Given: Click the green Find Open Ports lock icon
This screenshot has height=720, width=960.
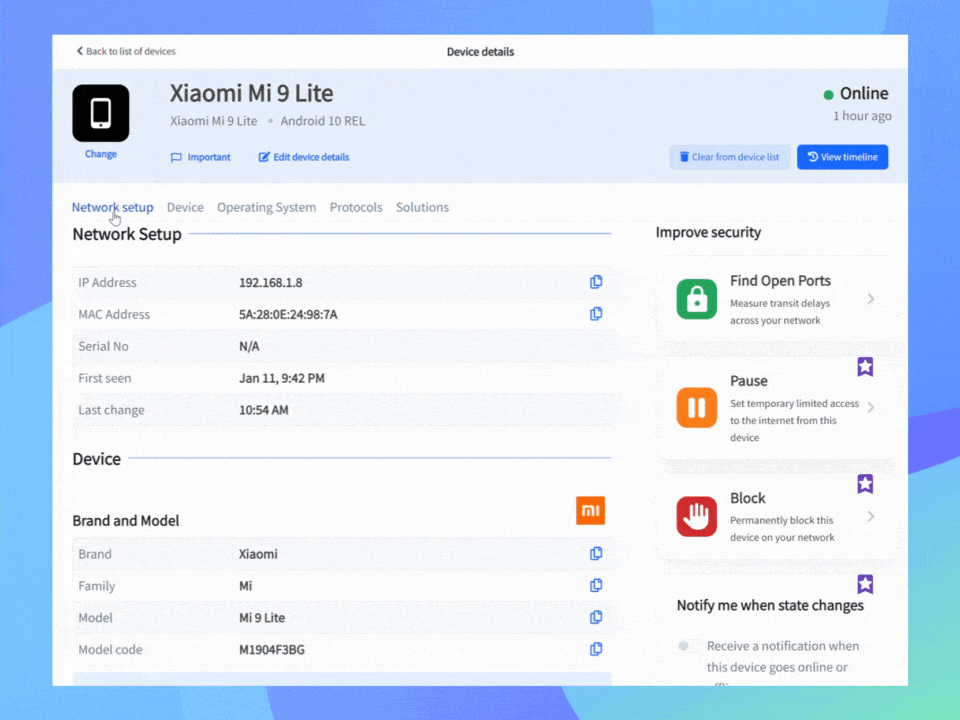Looking at the screenshot, I should point(697,299).
